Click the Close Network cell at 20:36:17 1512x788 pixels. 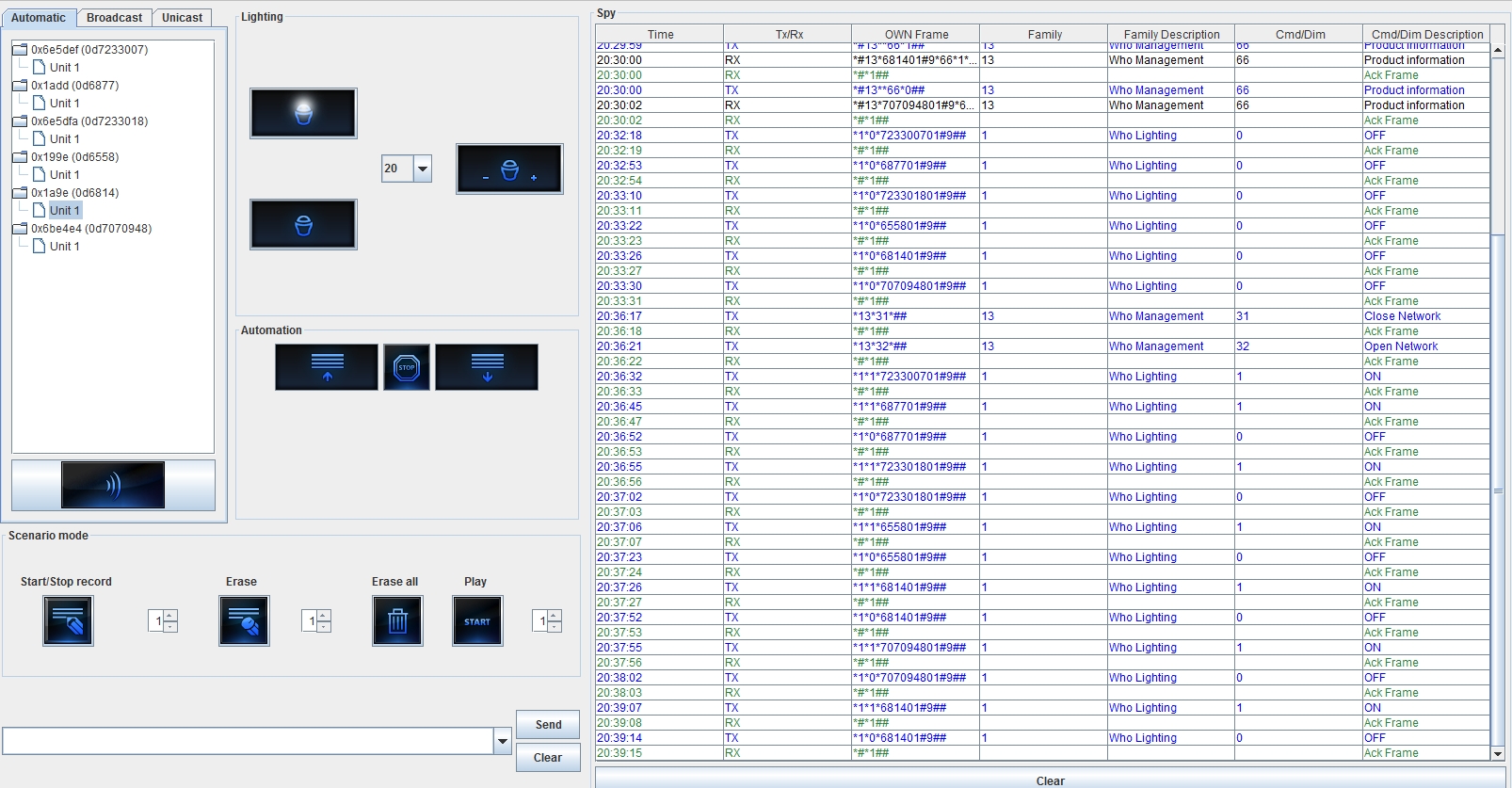[x=1426, y=316]
